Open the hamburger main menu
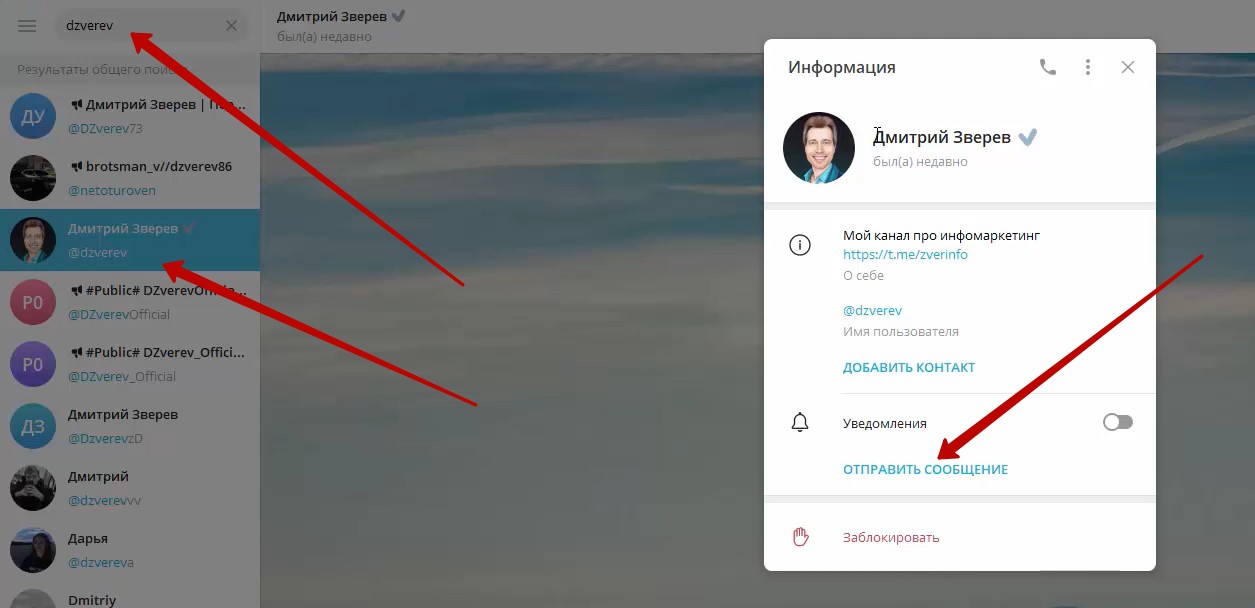This screenshot has height=608, width=1255. click(27, 26)
